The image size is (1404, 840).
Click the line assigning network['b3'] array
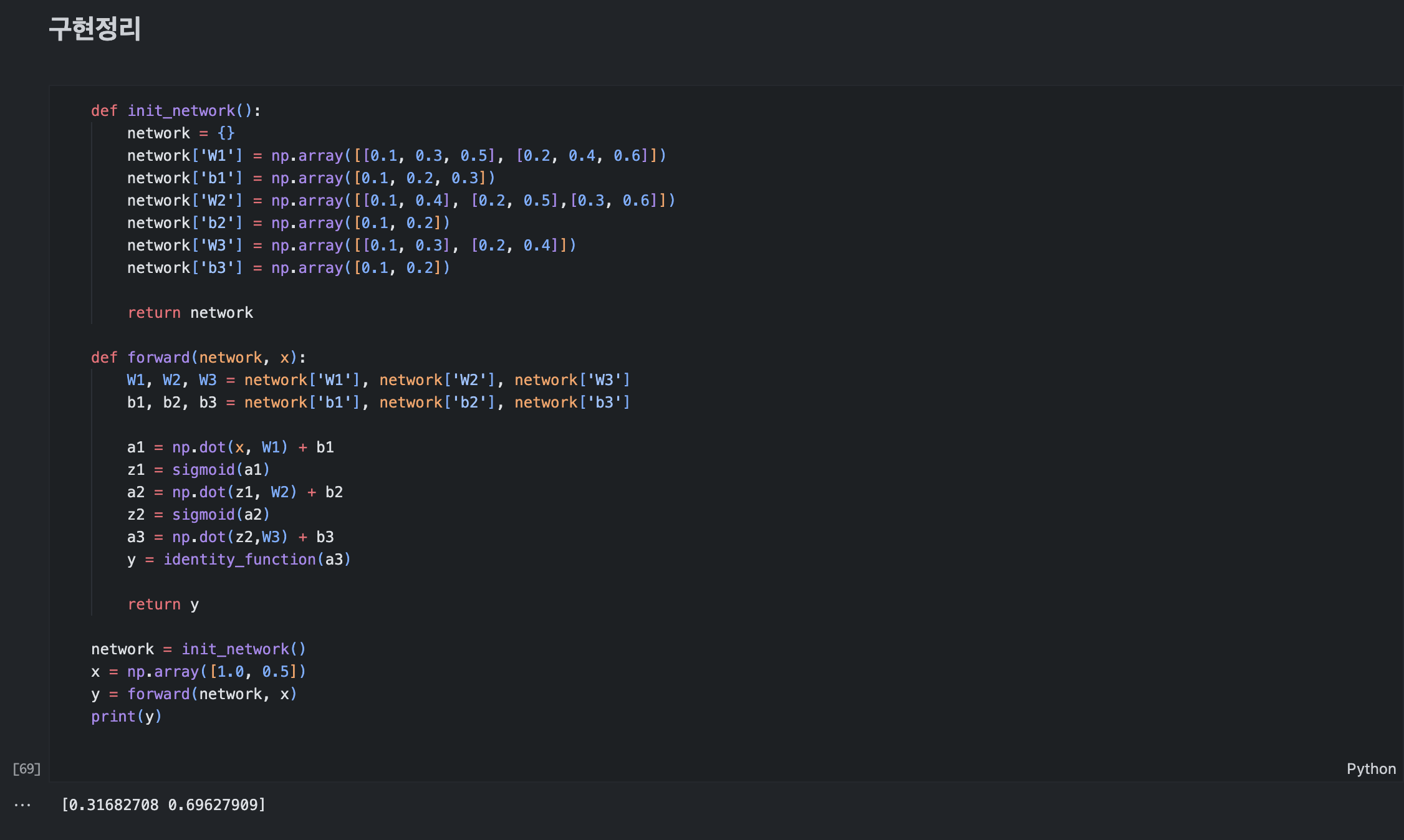tap(289, 268)
